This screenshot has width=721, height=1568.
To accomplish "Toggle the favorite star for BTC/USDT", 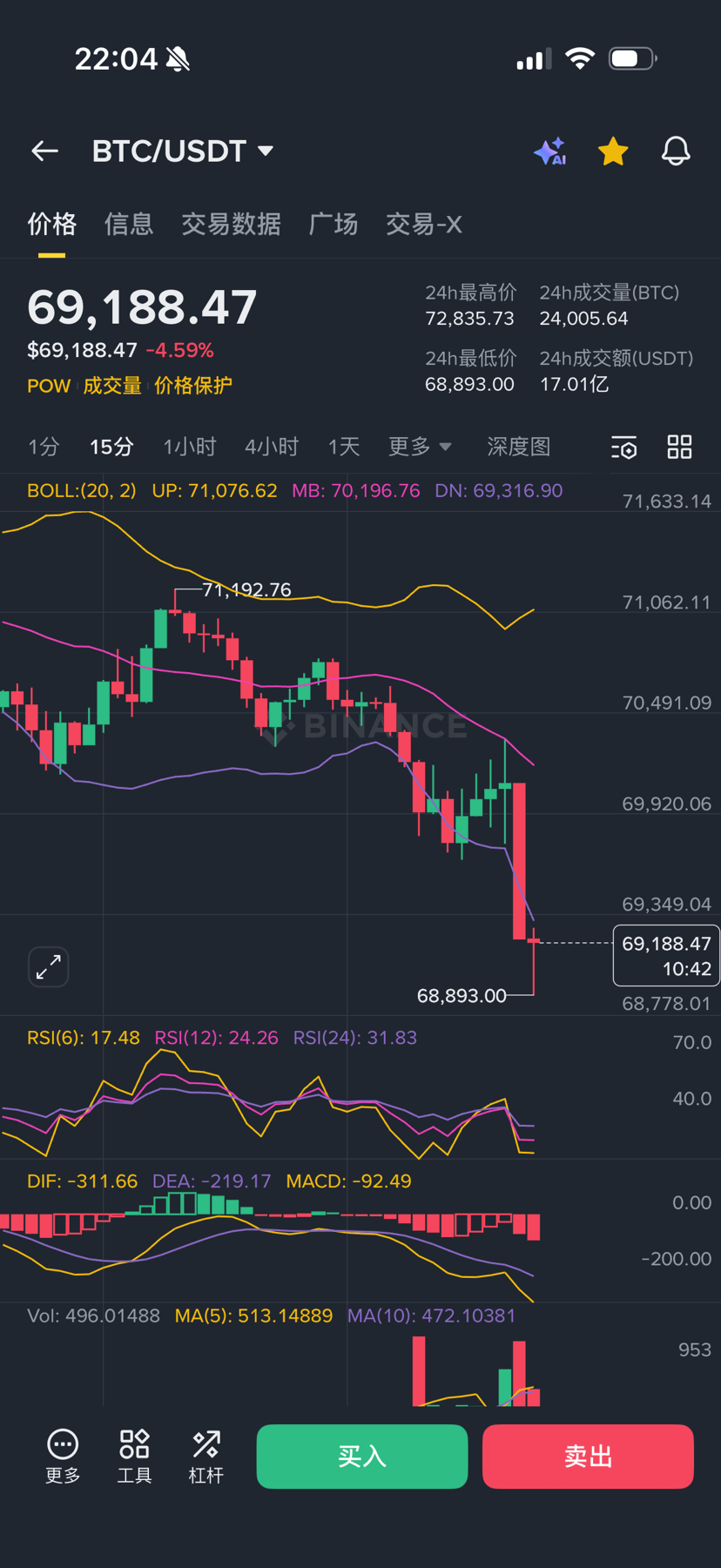I will (x=613, y=151).
